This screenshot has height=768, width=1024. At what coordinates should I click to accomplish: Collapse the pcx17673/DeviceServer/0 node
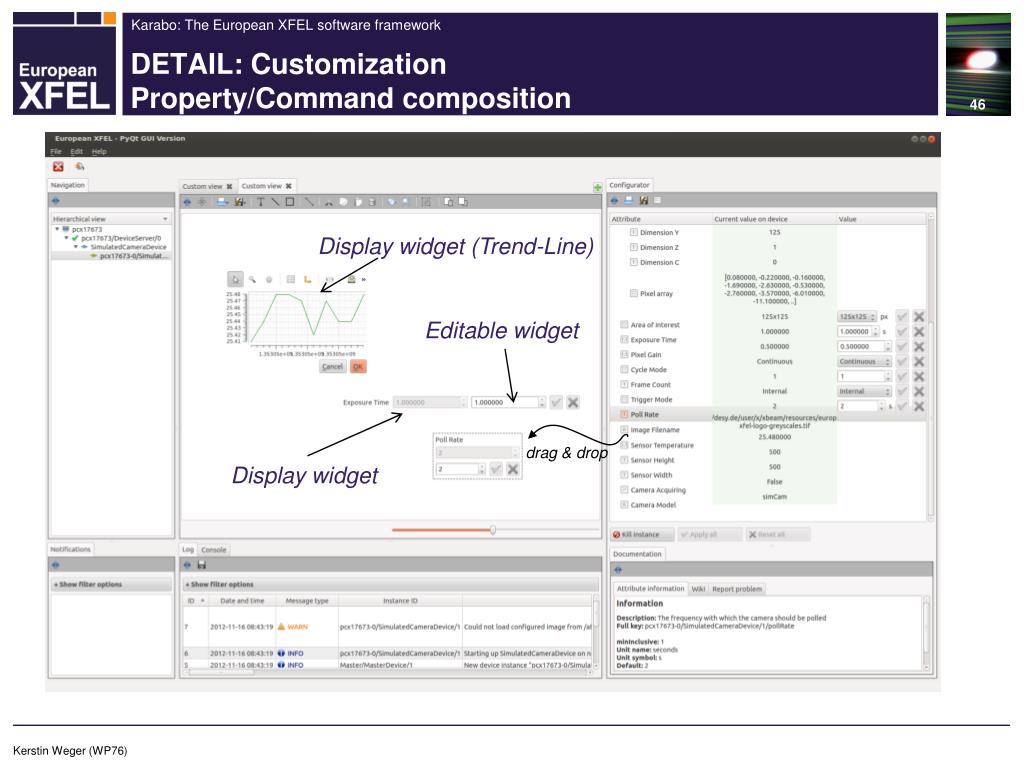pos(67,238)
